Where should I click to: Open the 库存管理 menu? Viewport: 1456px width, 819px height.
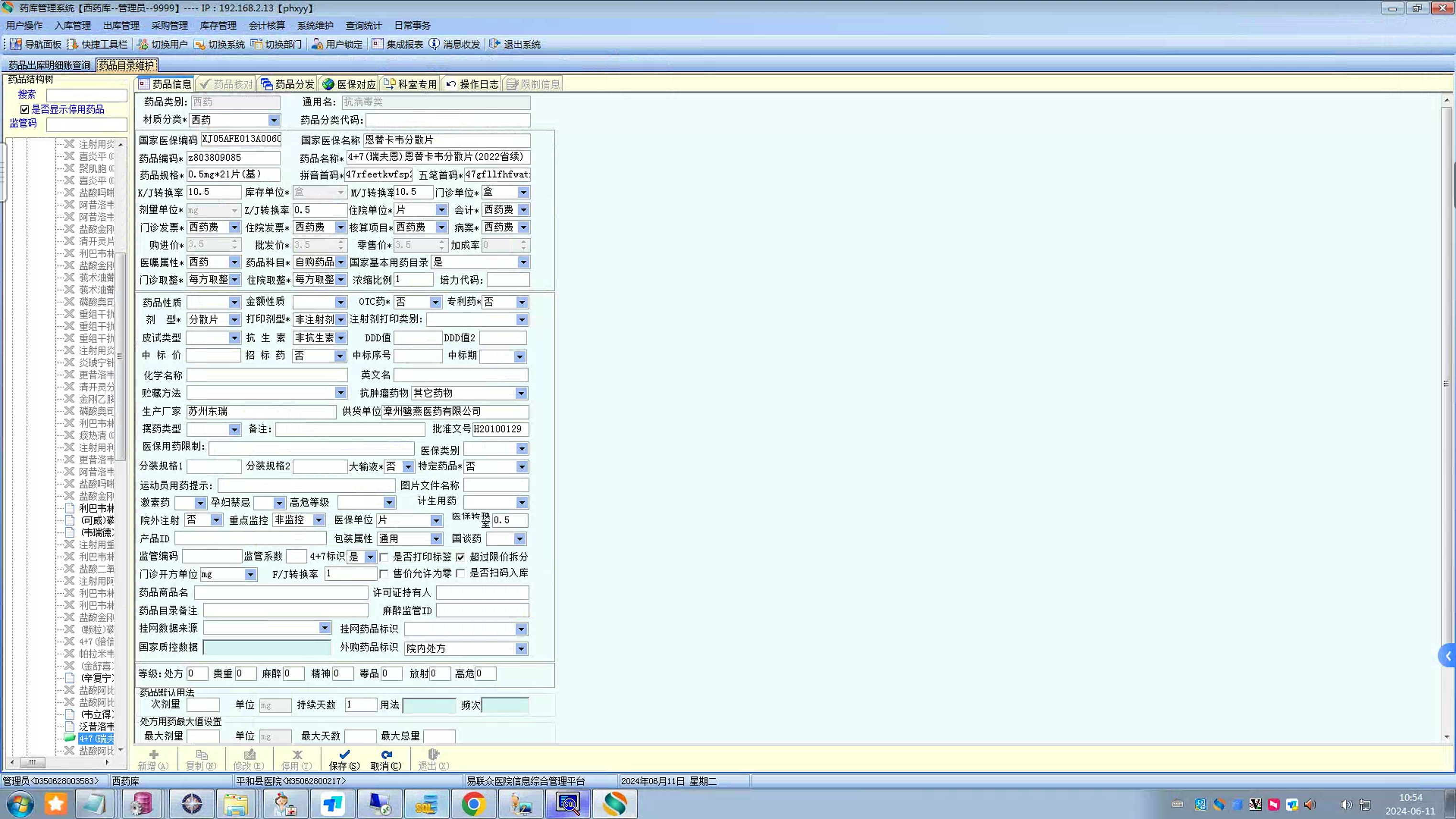218,25
